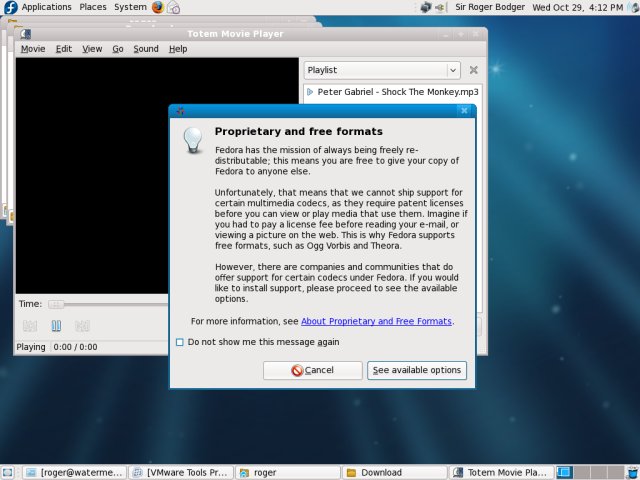640x480 pixels.
Task: Click the play indicator beside the mp3 entry
Action: [x=310, y=92]
